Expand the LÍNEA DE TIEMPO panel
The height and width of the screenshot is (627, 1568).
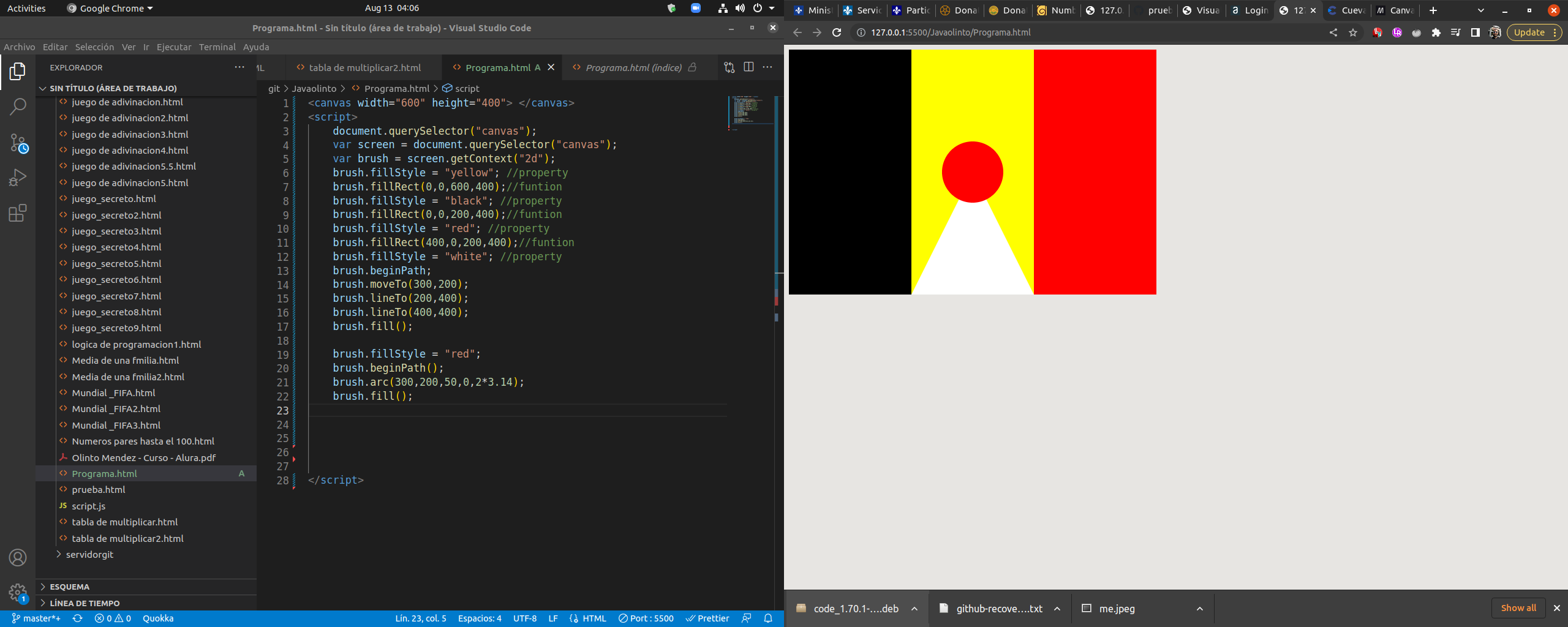(84, 603)
